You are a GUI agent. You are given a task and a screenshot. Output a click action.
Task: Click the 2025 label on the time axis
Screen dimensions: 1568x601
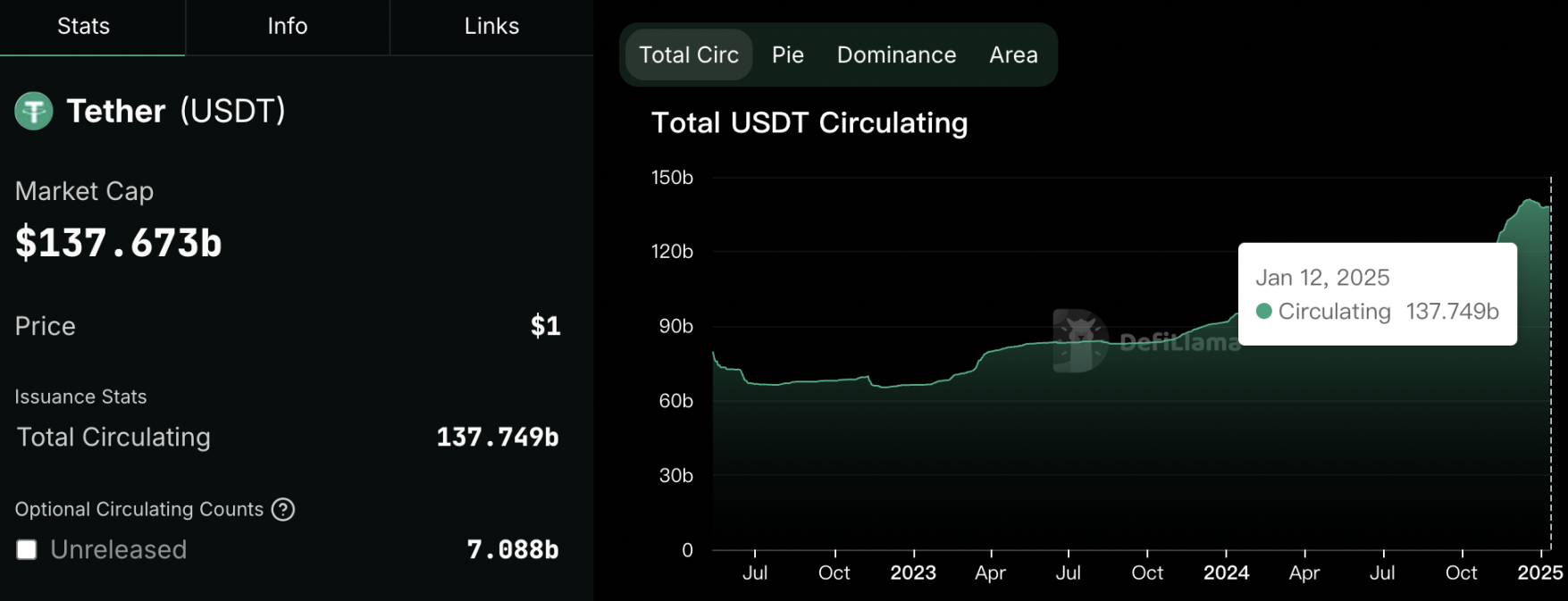click(1539, 572)
